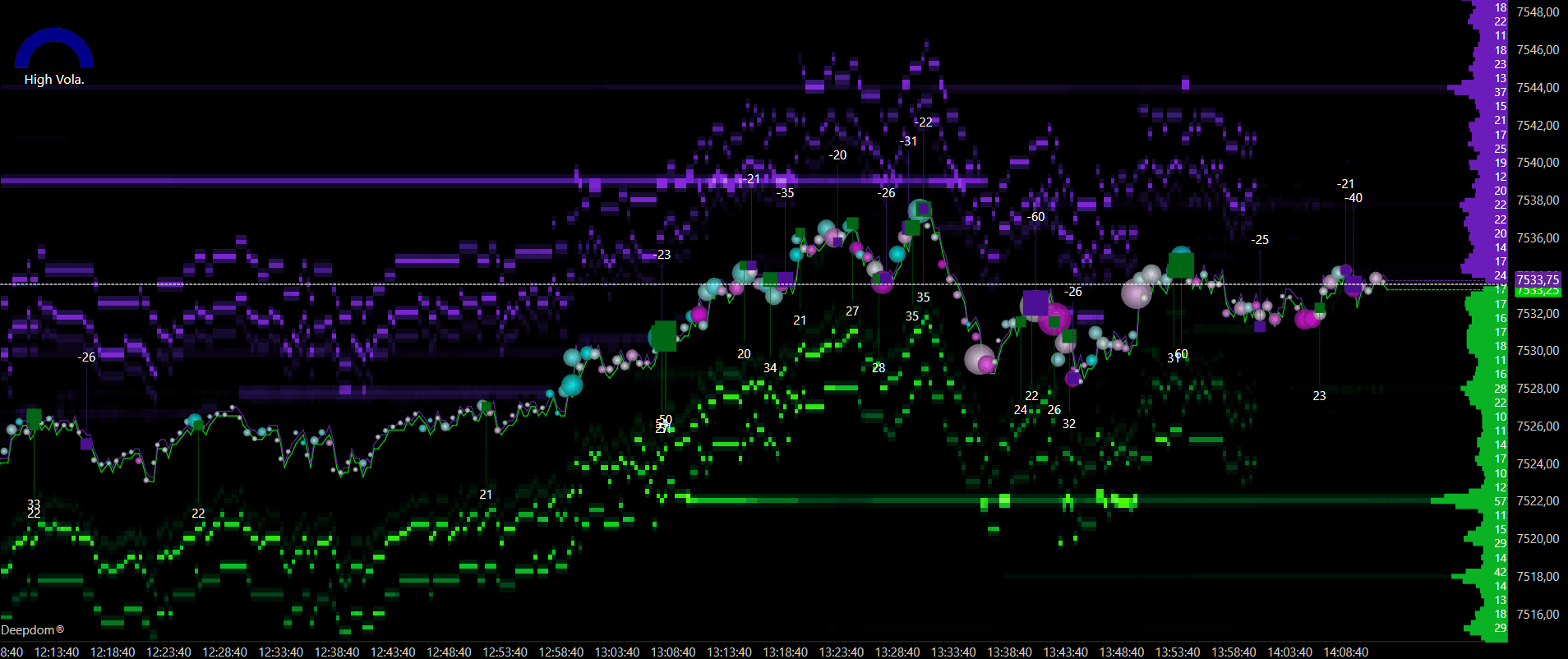Click the 32 trade volume label

pyautogui.click(x=1069, y=424)
